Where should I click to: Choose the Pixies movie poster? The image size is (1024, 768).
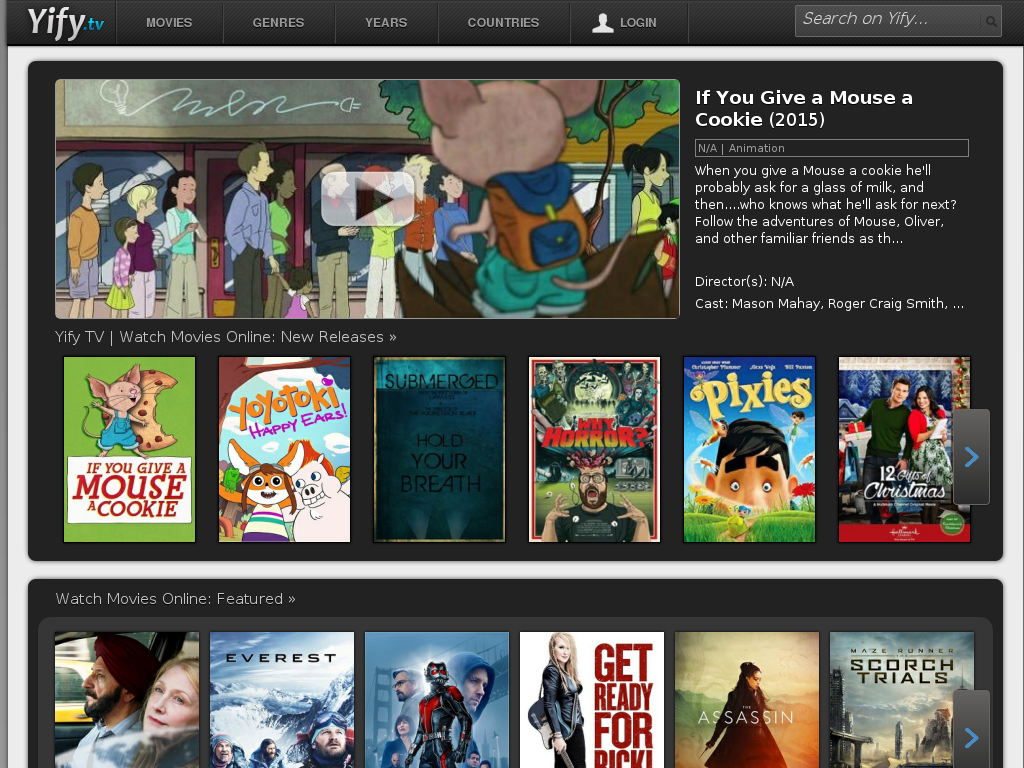(x=749, y=449)
